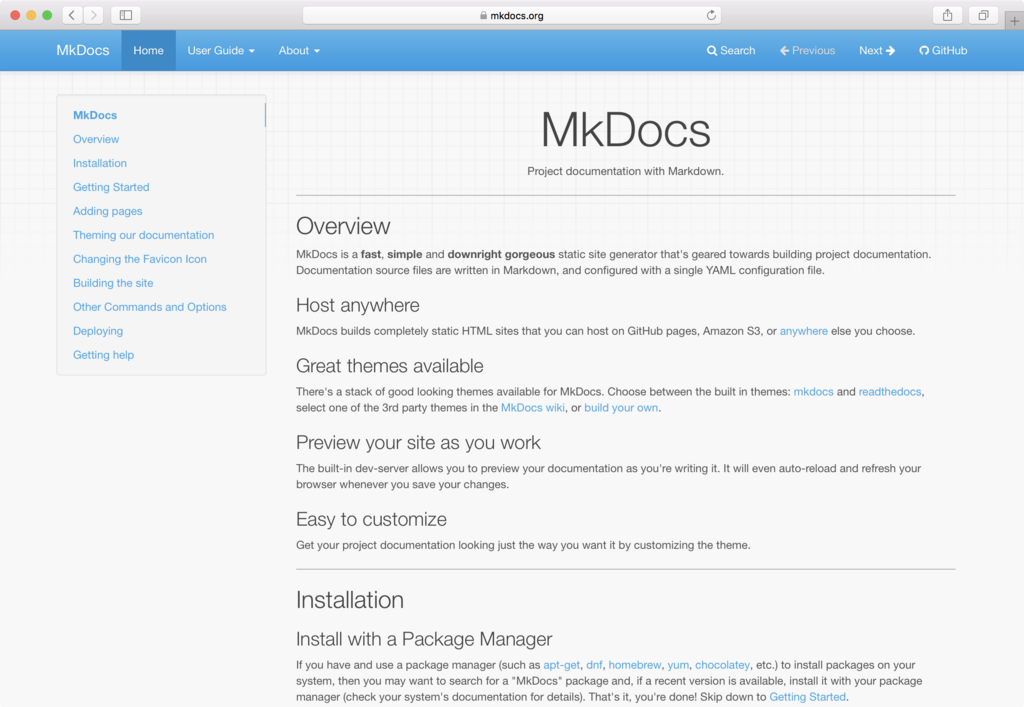Image resolution: width=1024 pixels, height=707 pixels.
Task: Click the Preview your site as you work heading
Action: point(418,443)
